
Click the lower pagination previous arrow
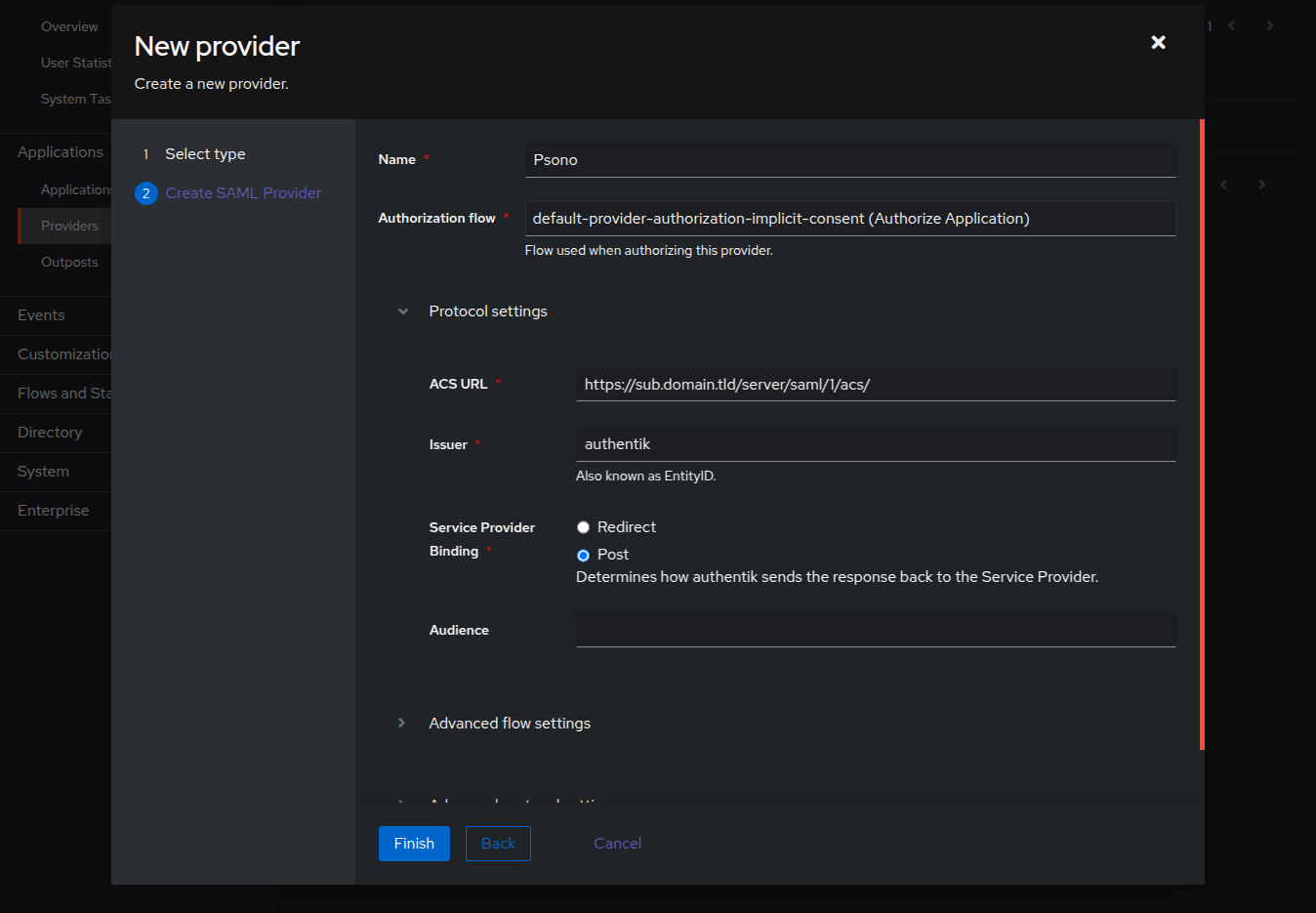coord(1224,185)
